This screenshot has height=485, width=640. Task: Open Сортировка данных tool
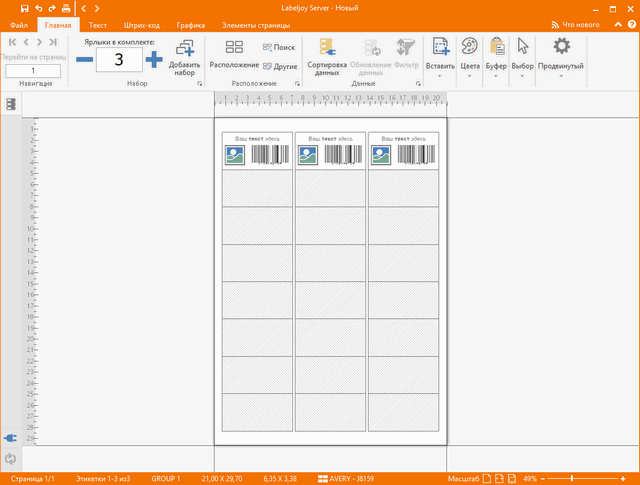pyautogui.click(x=327, y=47)
